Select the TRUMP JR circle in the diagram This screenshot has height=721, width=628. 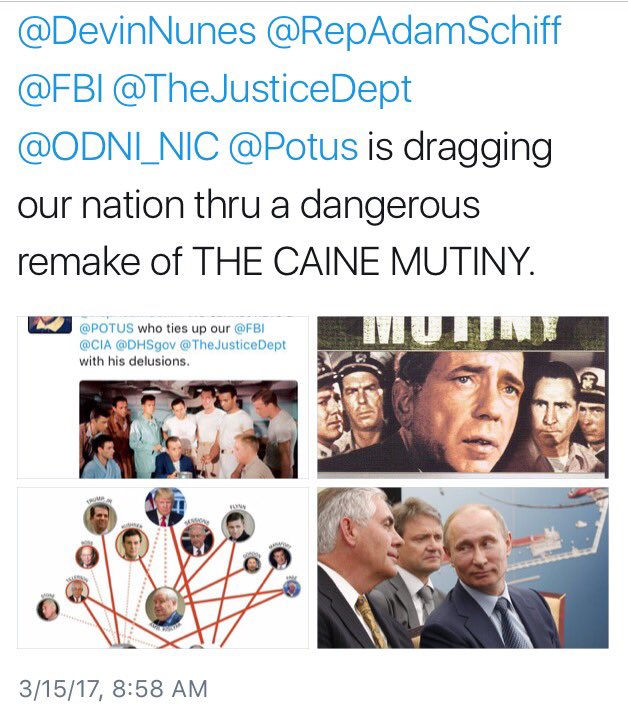coord(100,519)
